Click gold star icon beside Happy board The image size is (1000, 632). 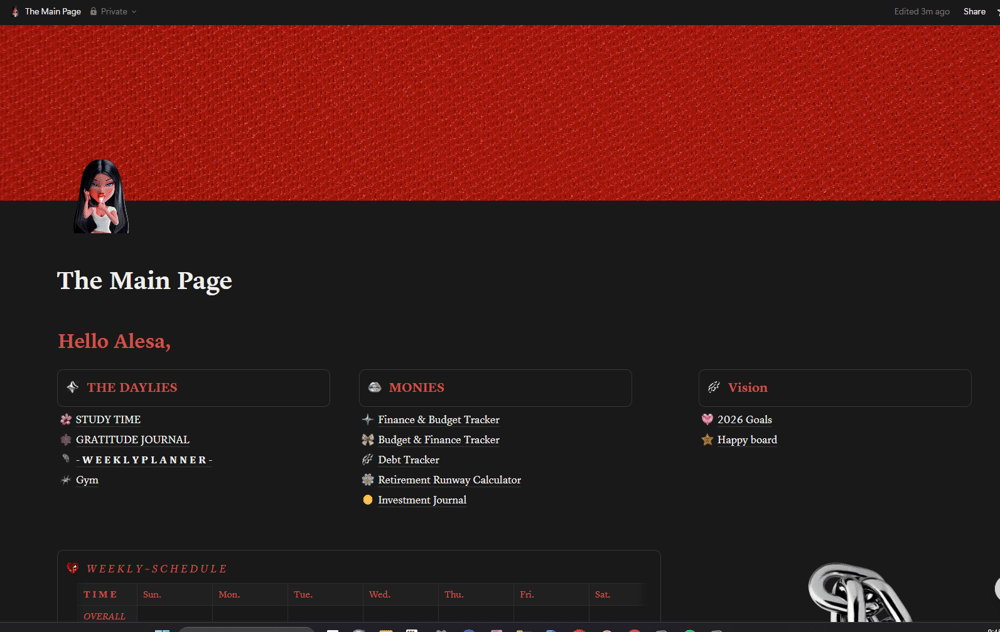coord(707,439)
